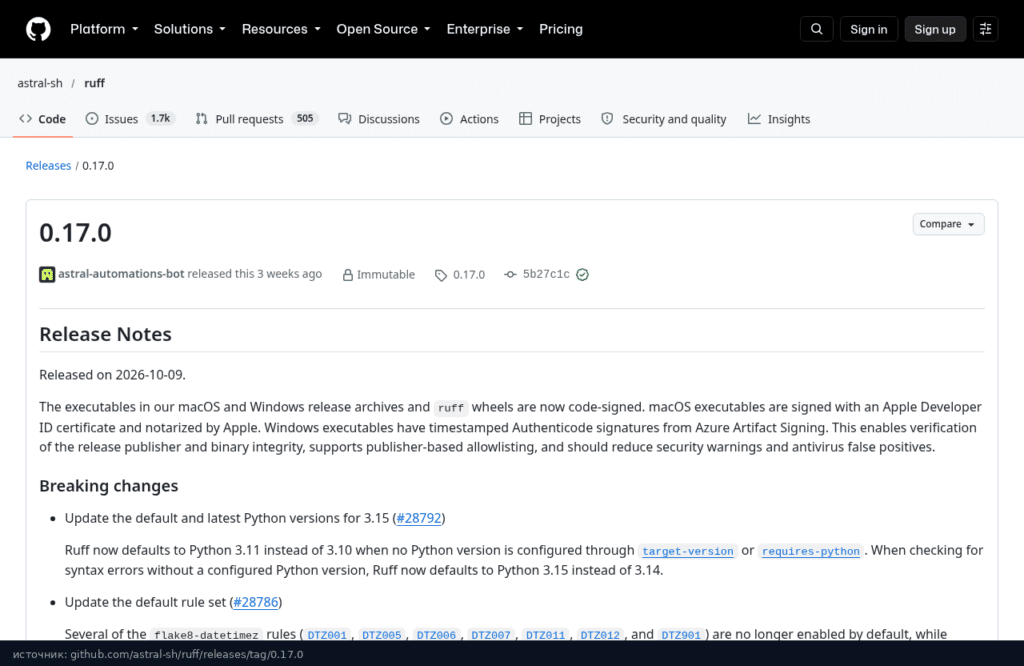This screenshot has width=1024, height=666.
Task: Open pull request #28786
Action: (x=256, y=602)
